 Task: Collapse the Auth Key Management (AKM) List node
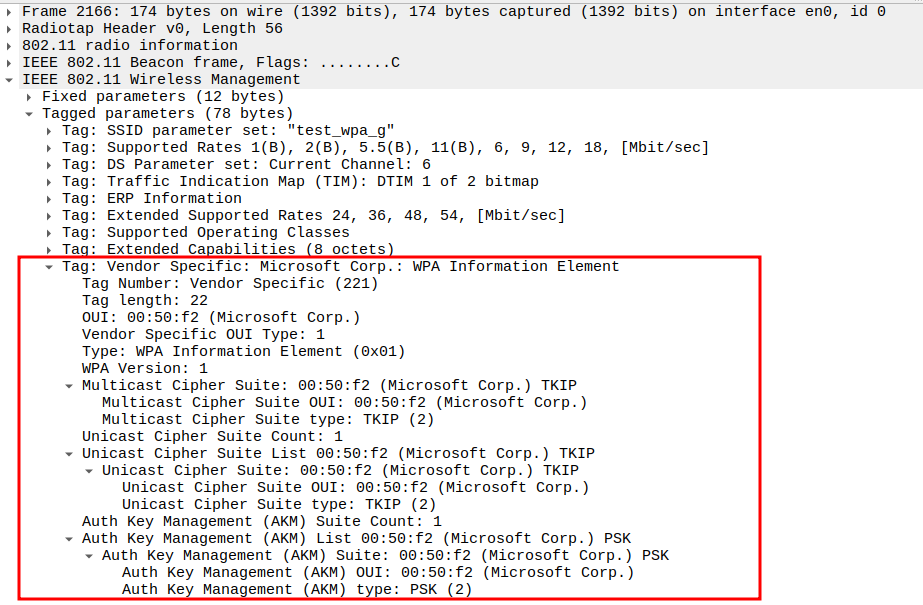[x=69, y=538]
